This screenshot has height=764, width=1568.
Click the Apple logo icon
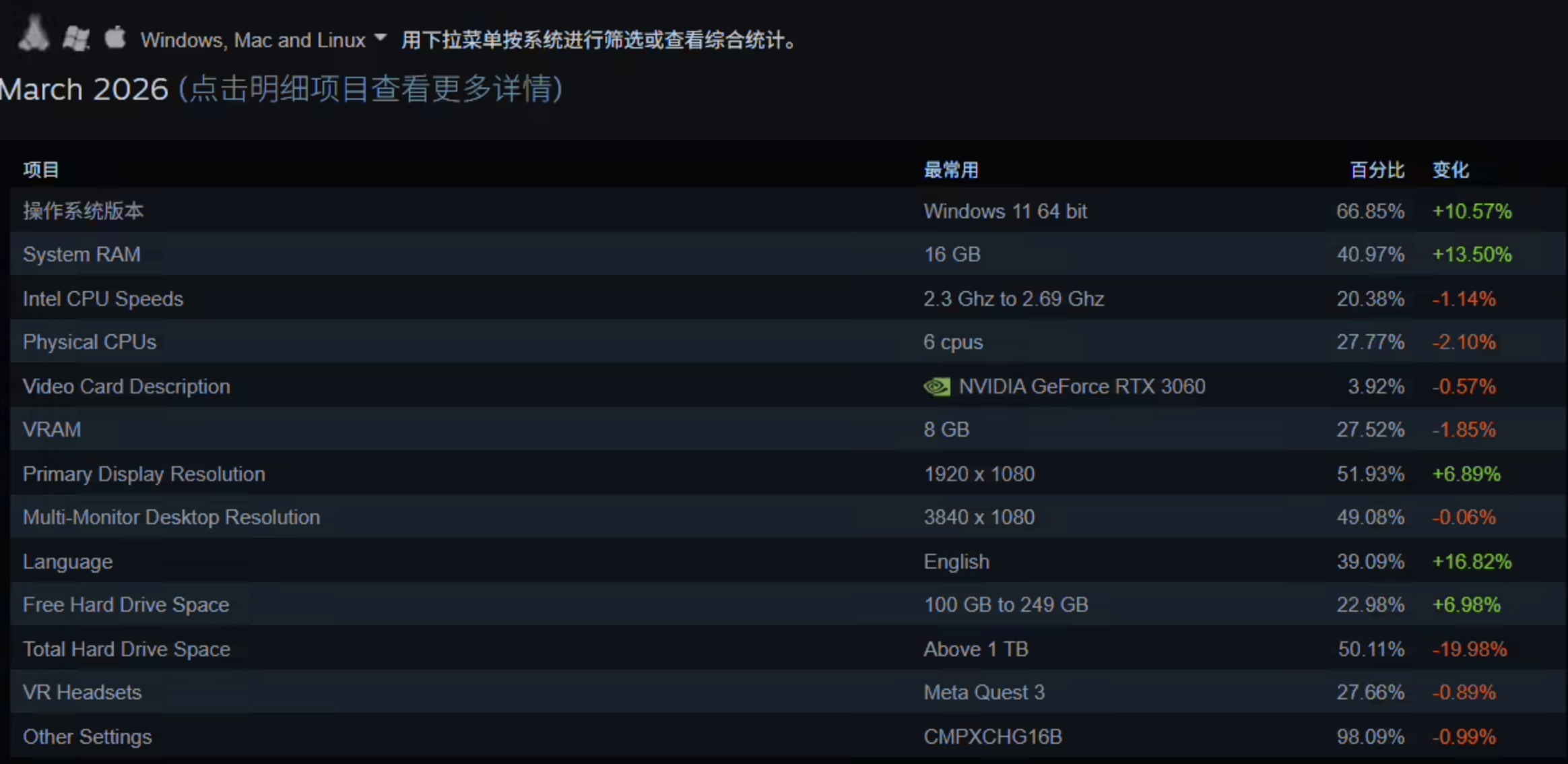115,37
